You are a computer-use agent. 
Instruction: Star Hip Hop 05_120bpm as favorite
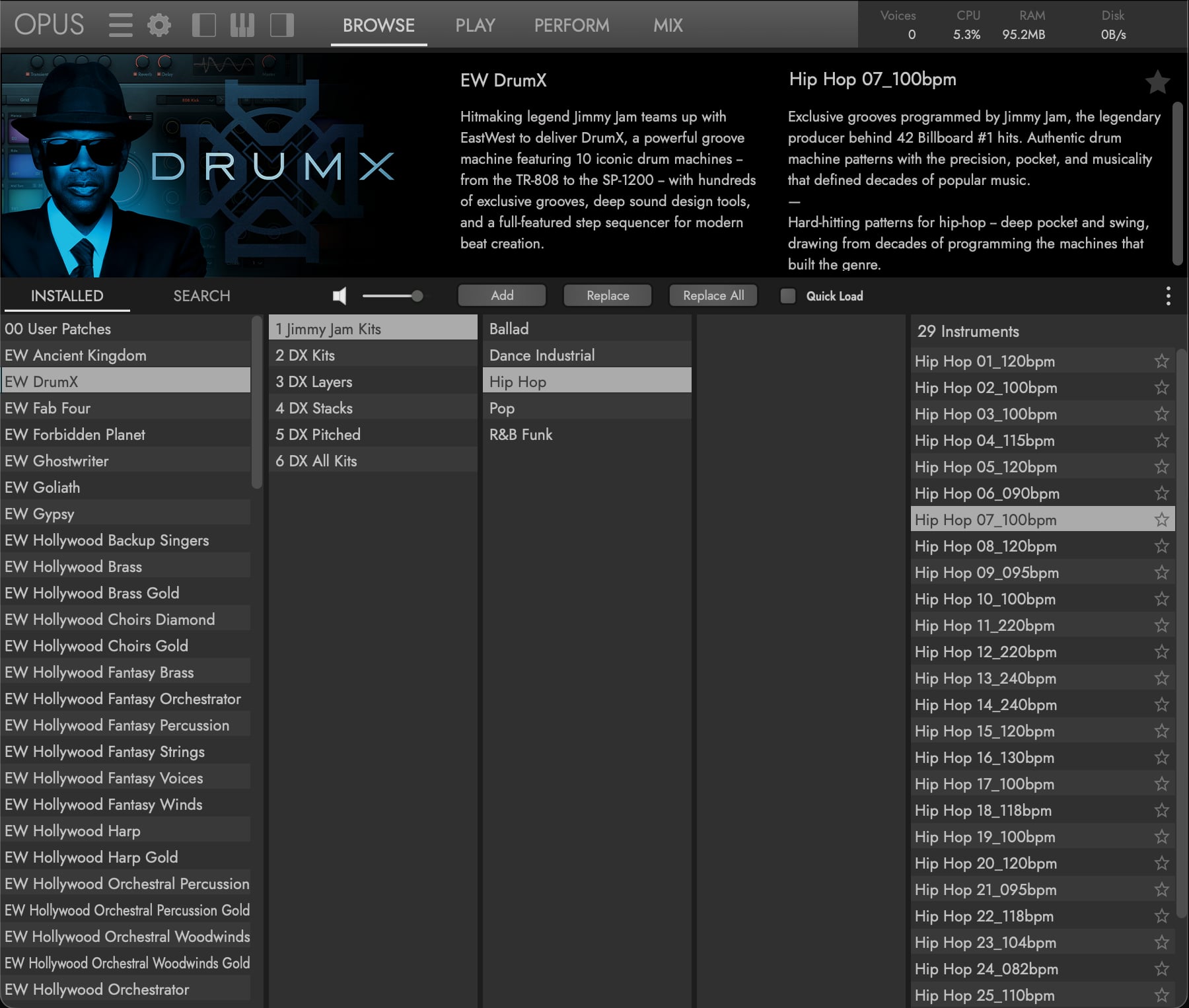[1161, 467]
